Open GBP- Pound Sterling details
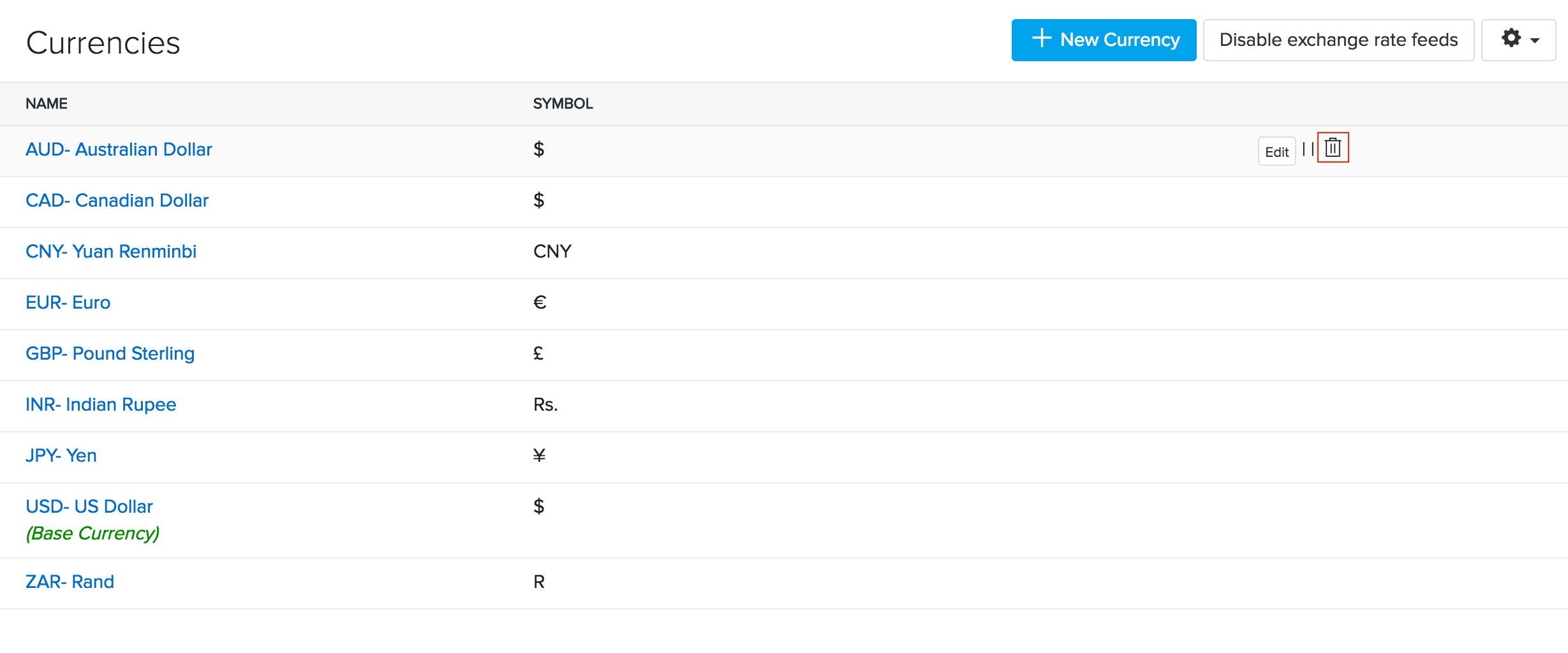 click(110, 353)
